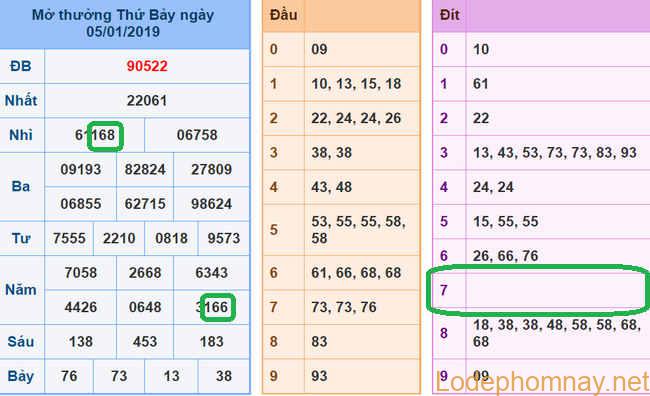Viewport: 650px width, 396px height.
Task: Select the Đầu values '10, 13, 15, 18'
Action: (x=357, y=84)
